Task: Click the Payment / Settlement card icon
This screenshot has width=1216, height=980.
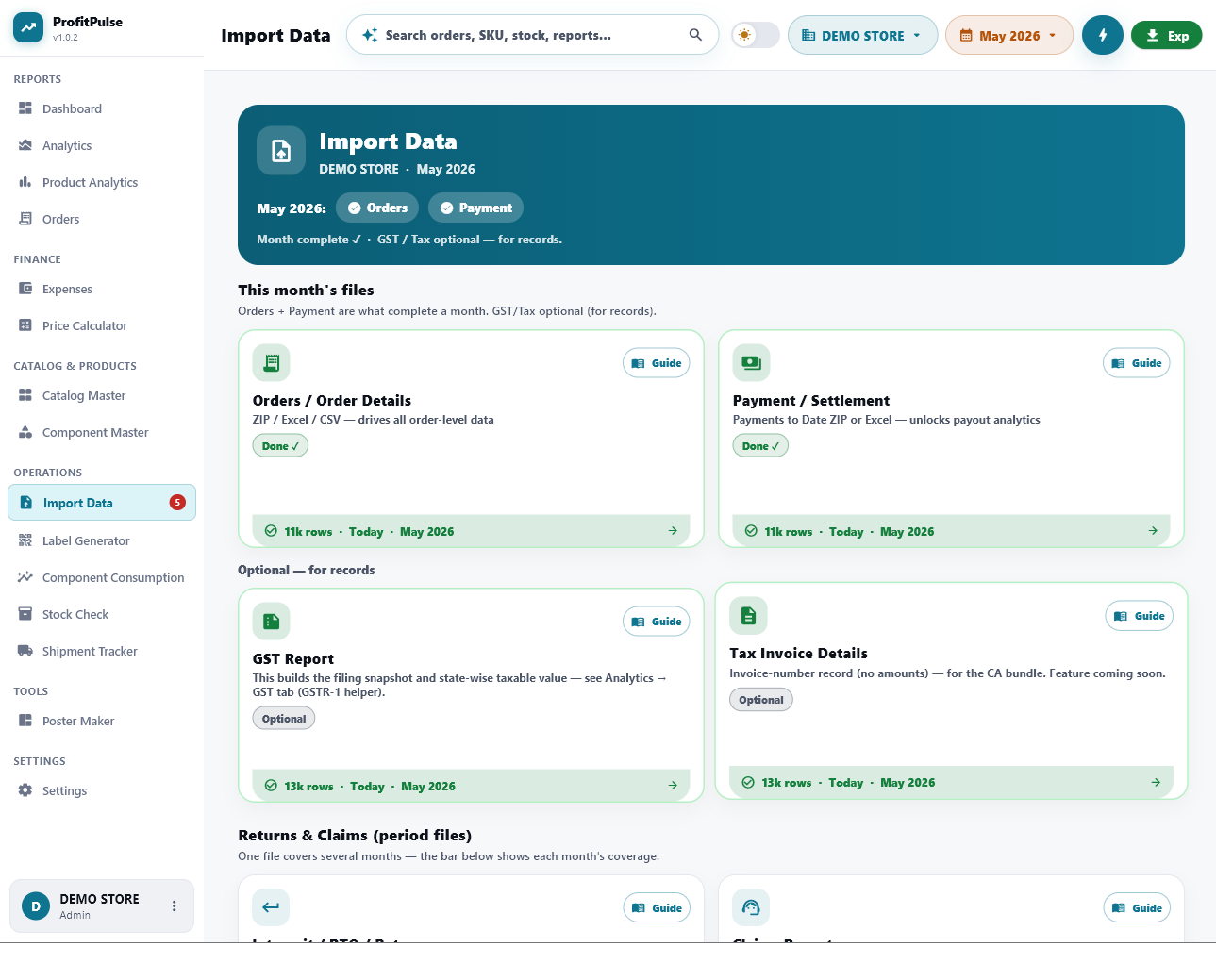Action: click(x=751, y=363)
